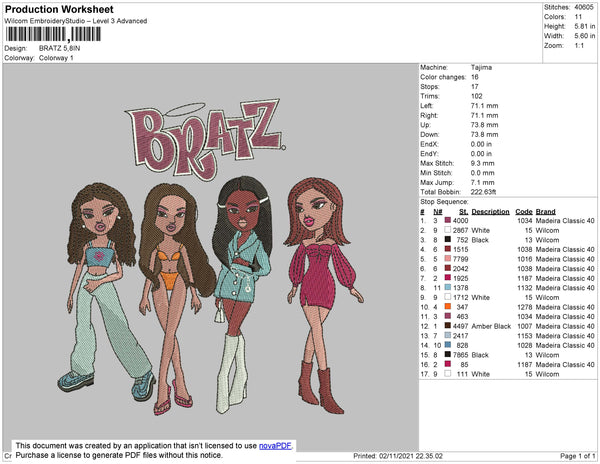Click the Stop Sequence section label
This screenshot has width=600, height=464.
click(x=446, y=202)
